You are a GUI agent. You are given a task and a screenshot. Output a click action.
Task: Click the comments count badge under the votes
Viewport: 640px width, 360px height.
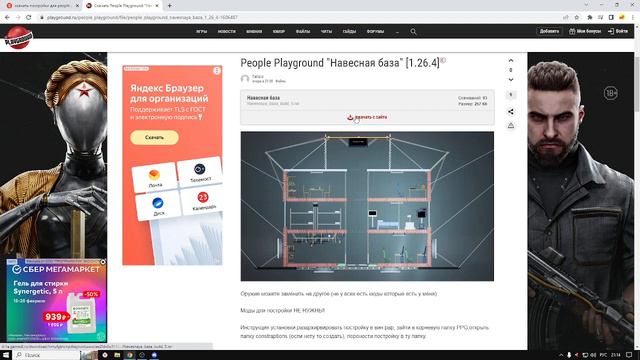coord(511,95)
